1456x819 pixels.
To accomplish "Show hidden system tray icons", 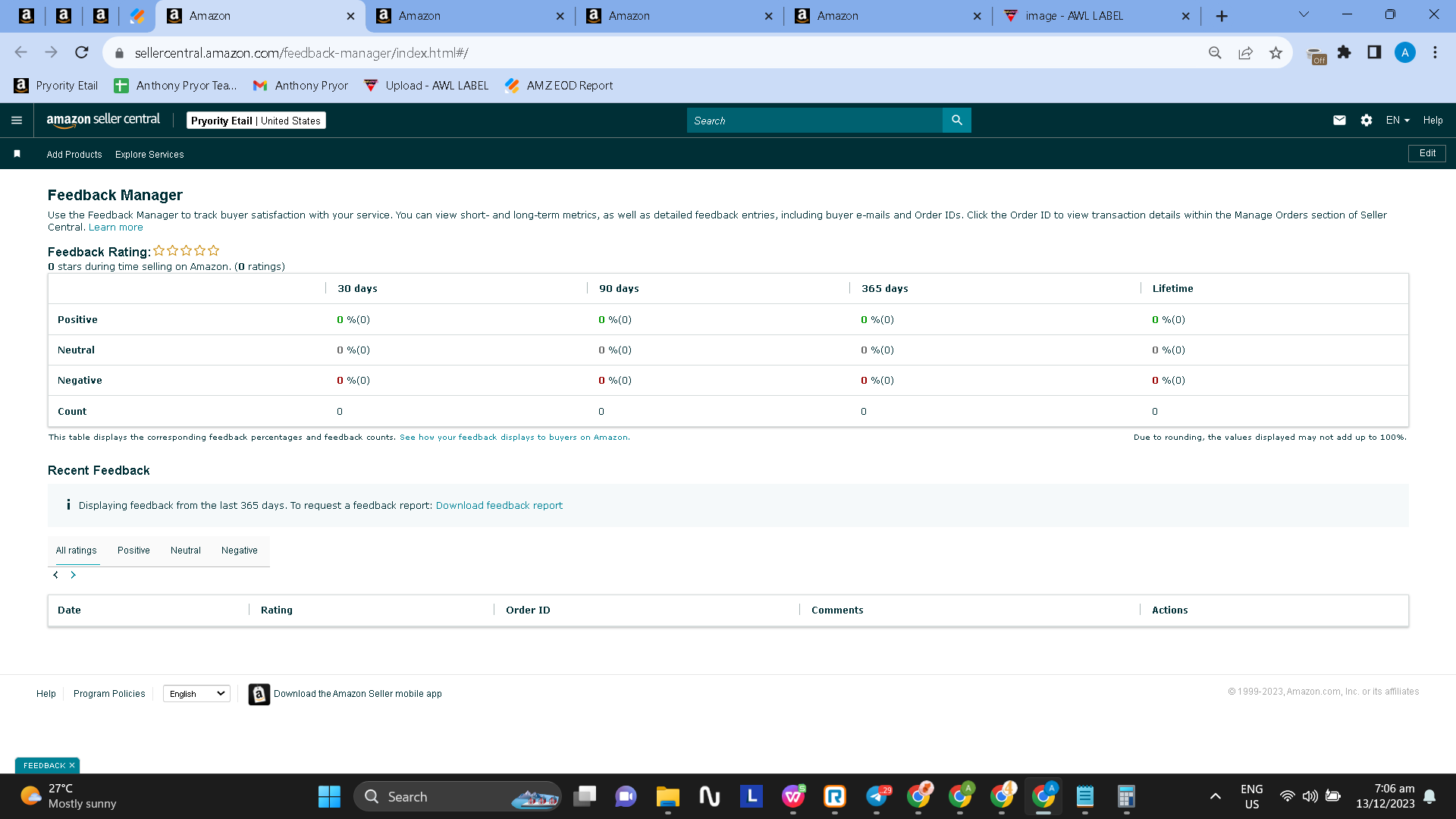I will pos(1215,797).
